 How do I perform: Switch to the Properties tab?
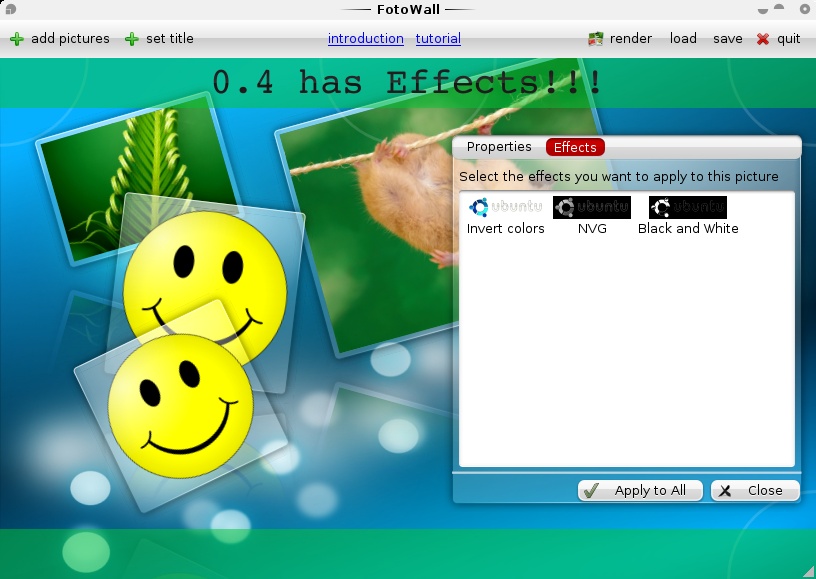pos(499,147)
